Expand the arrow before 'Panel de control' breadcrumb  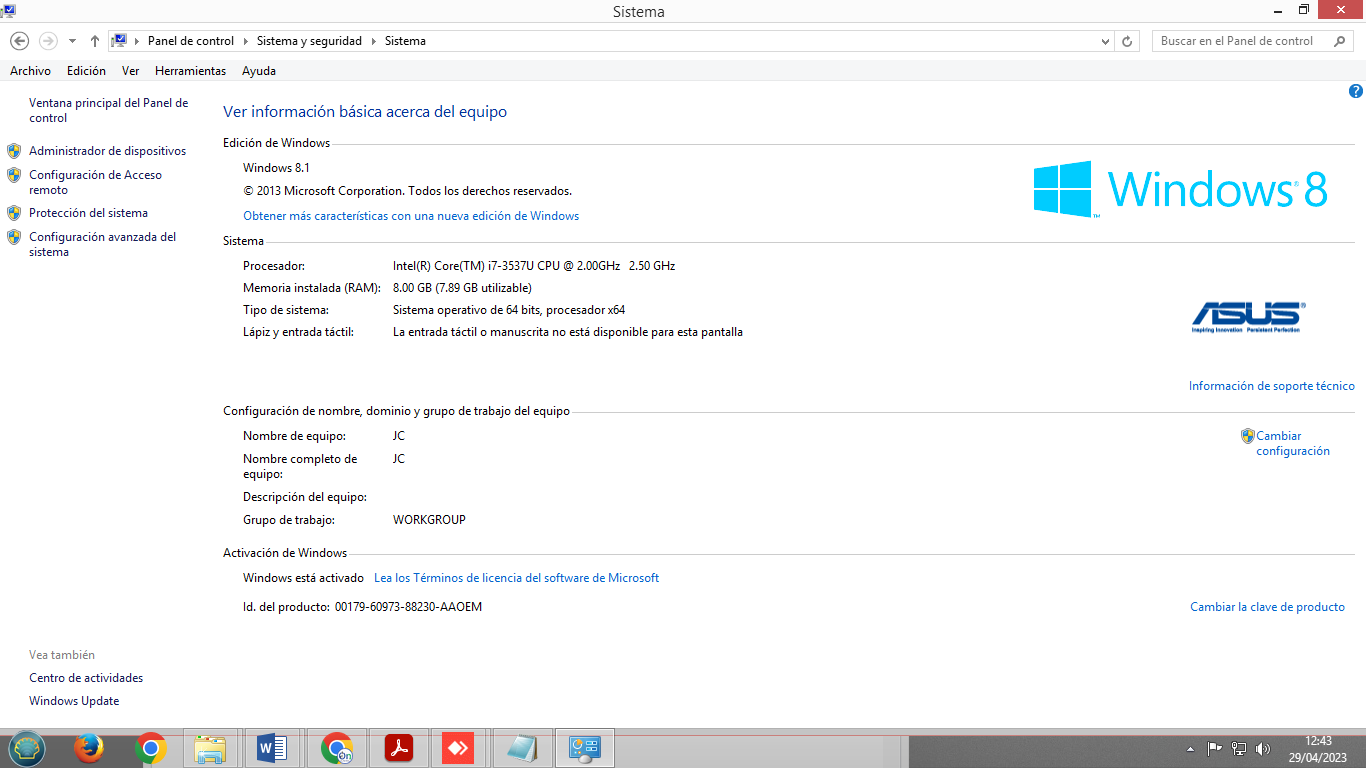coord(137,41)
